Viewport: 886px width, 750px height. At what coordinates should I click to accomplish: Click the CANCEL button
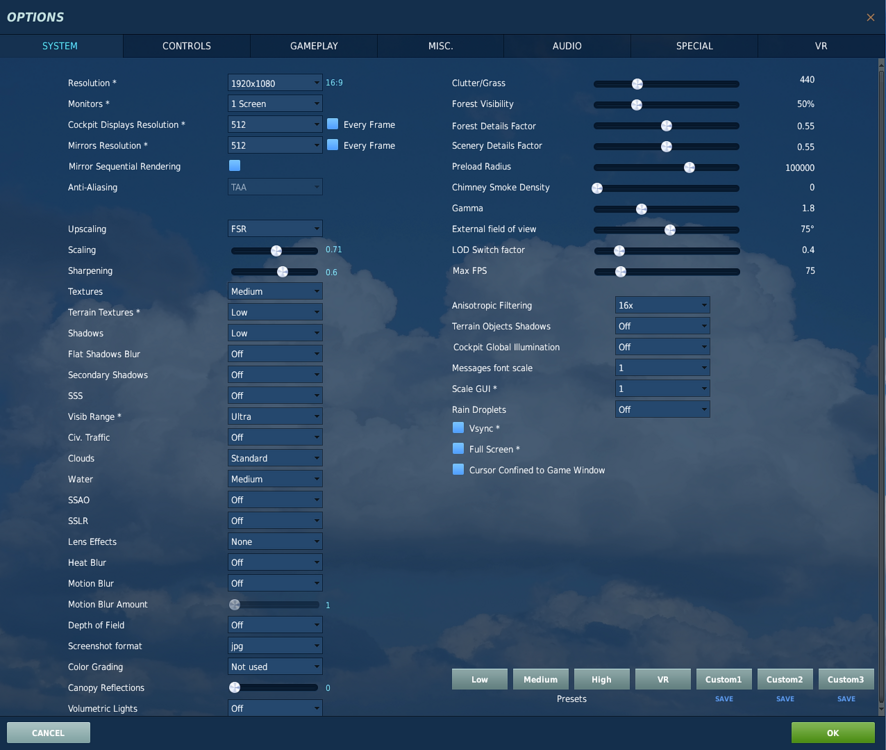pos(48,732)
